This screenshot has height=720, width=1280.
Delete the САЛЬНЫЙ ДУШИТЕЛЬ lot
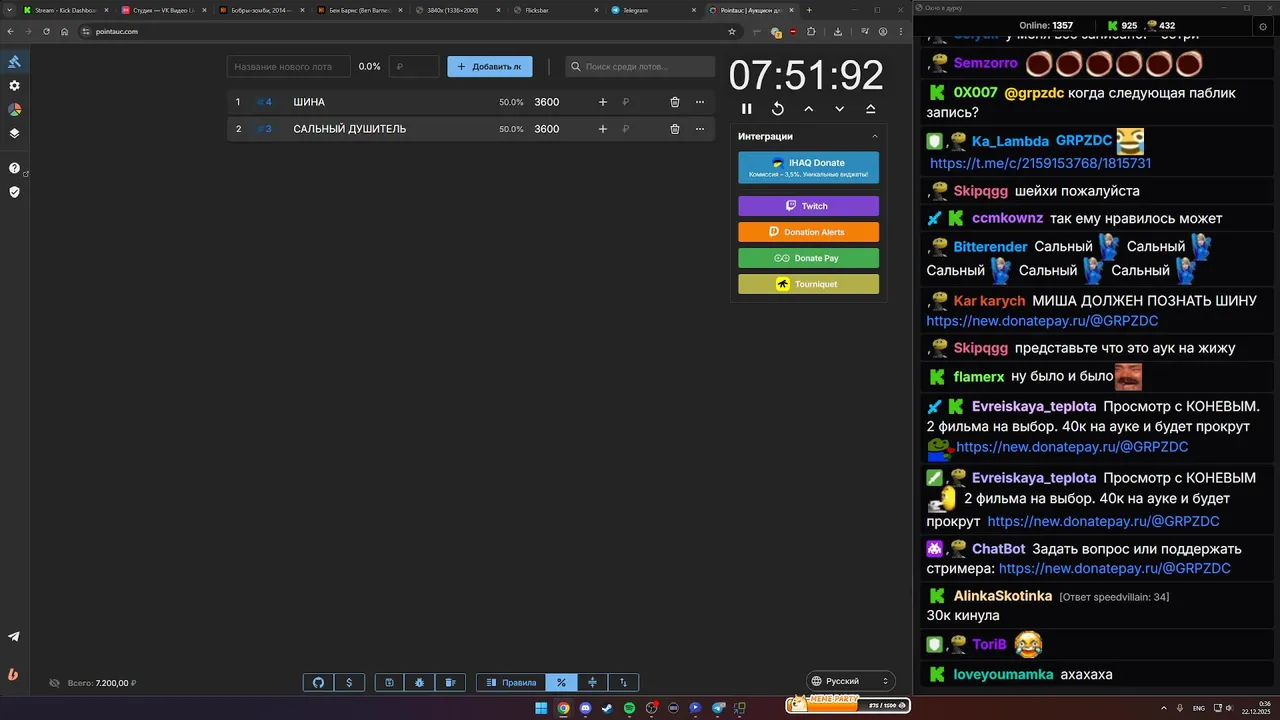(x=675, y=129)
